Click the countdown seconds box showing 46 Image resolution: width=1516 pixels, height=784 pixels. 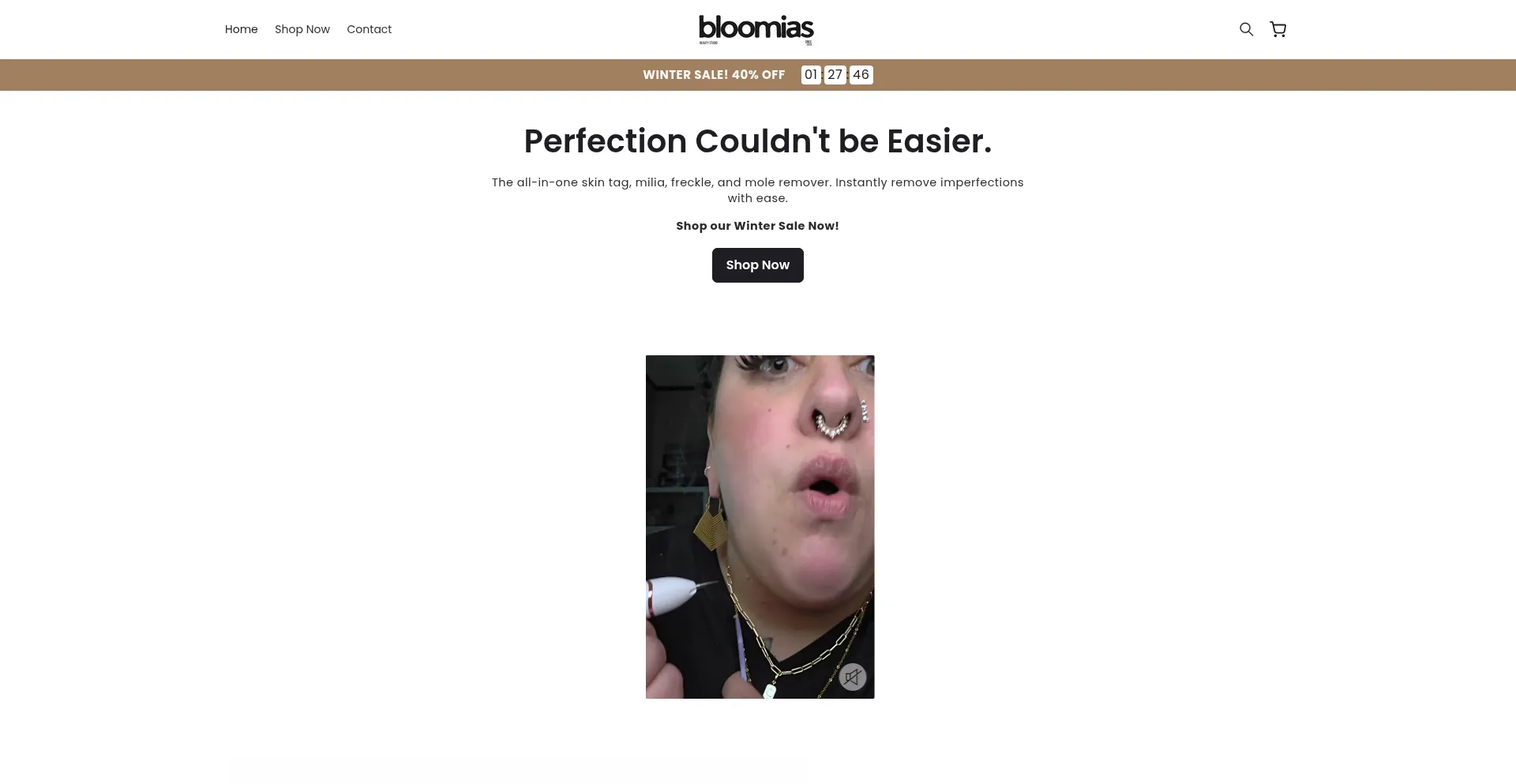click(861, 75)
